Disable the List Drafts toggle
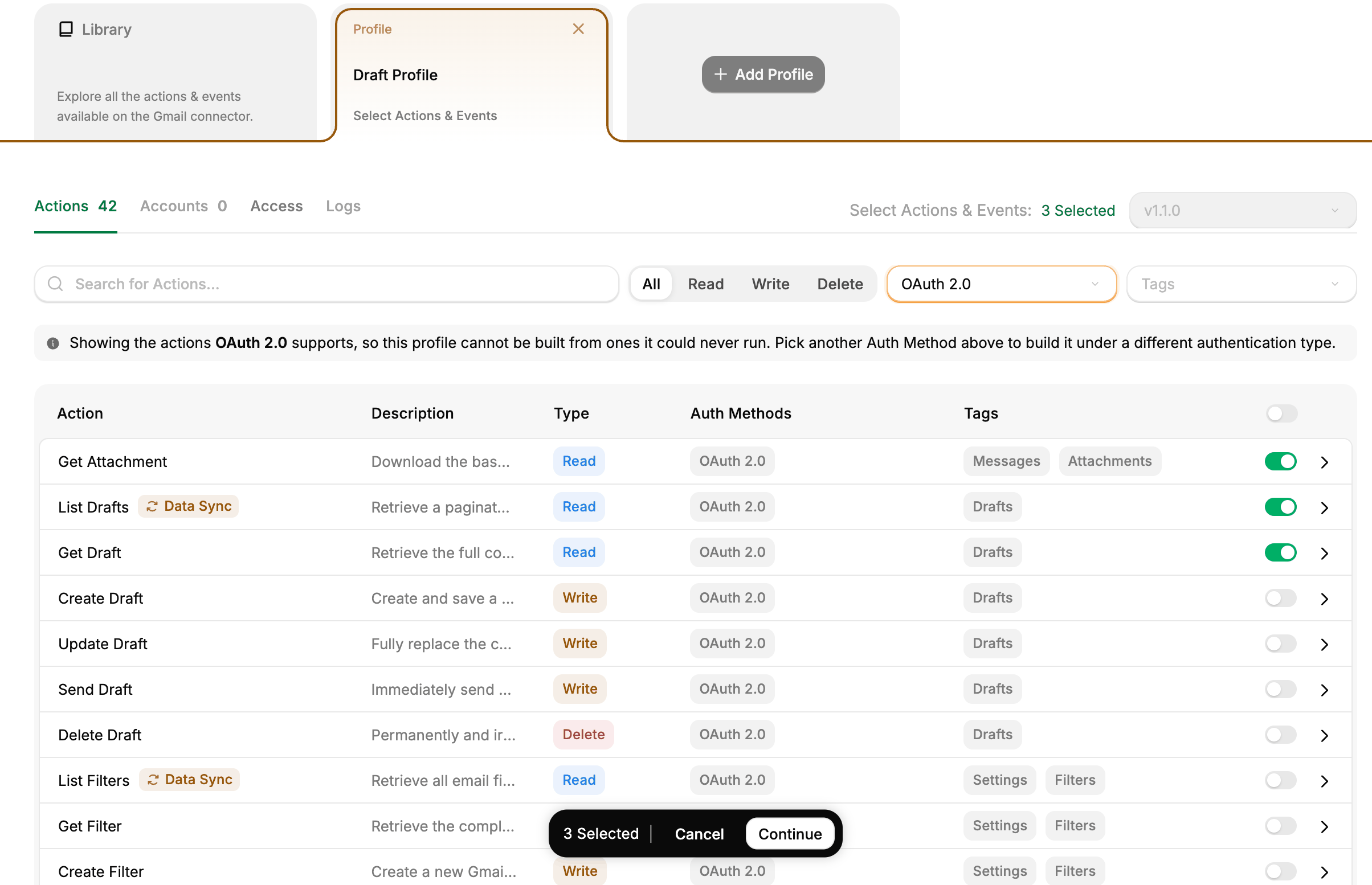The width and height of the screenshot is (1372, 885). 1280,506
